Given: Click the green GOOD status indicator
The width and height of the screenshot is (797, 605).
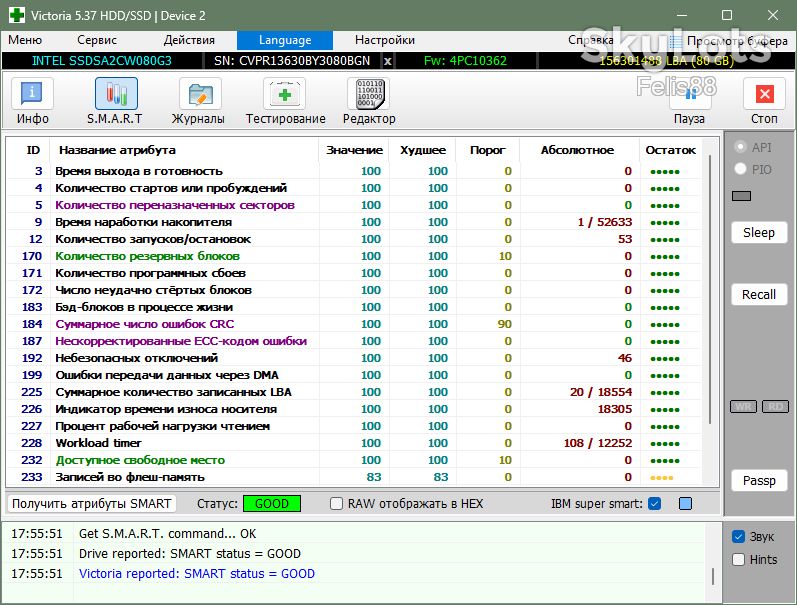Looking at the screenshot, I should (272, 503).
